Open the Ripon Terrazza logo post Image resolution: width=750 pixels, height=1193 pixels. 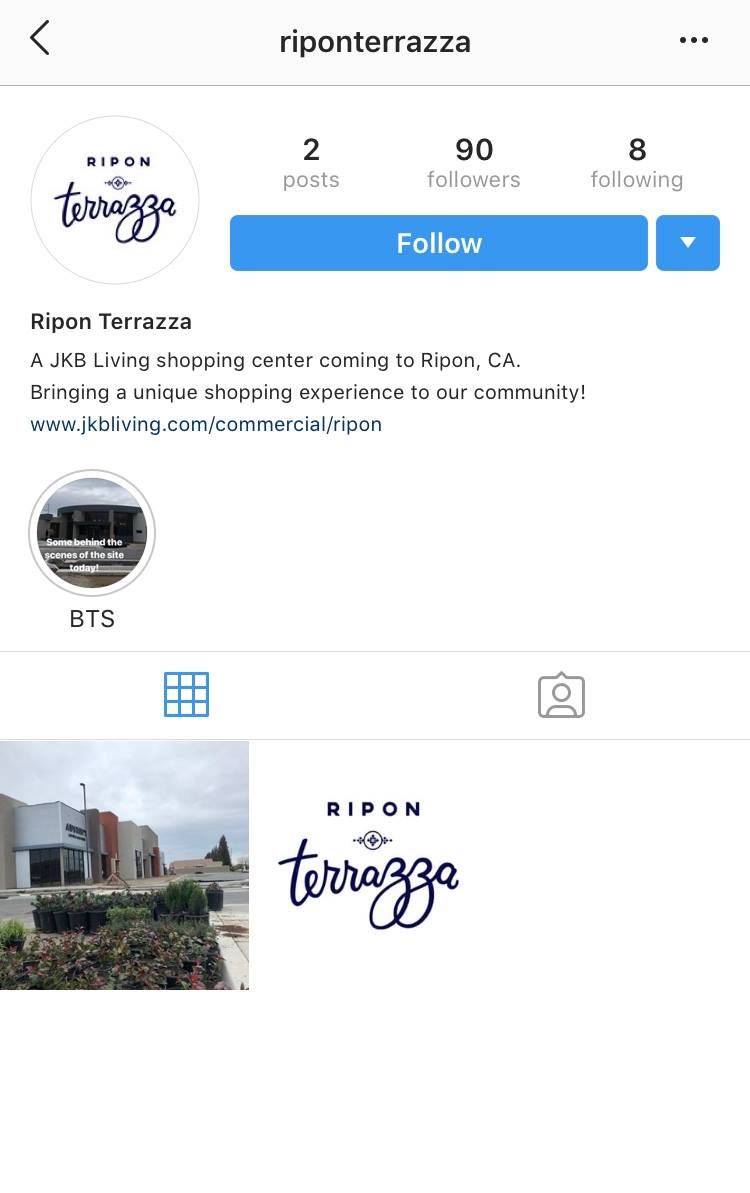374,865
